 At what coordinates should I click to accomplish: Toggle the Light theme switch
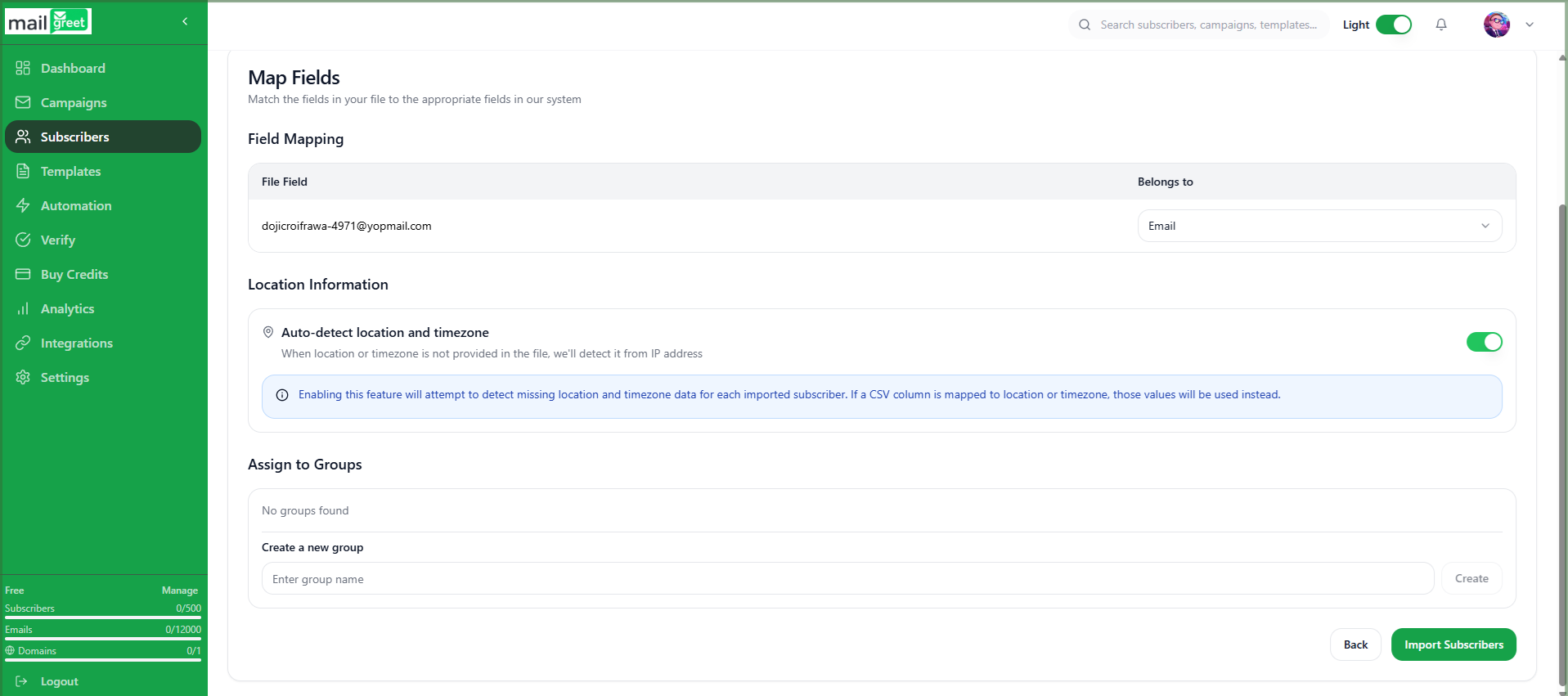pos(1394,25)
